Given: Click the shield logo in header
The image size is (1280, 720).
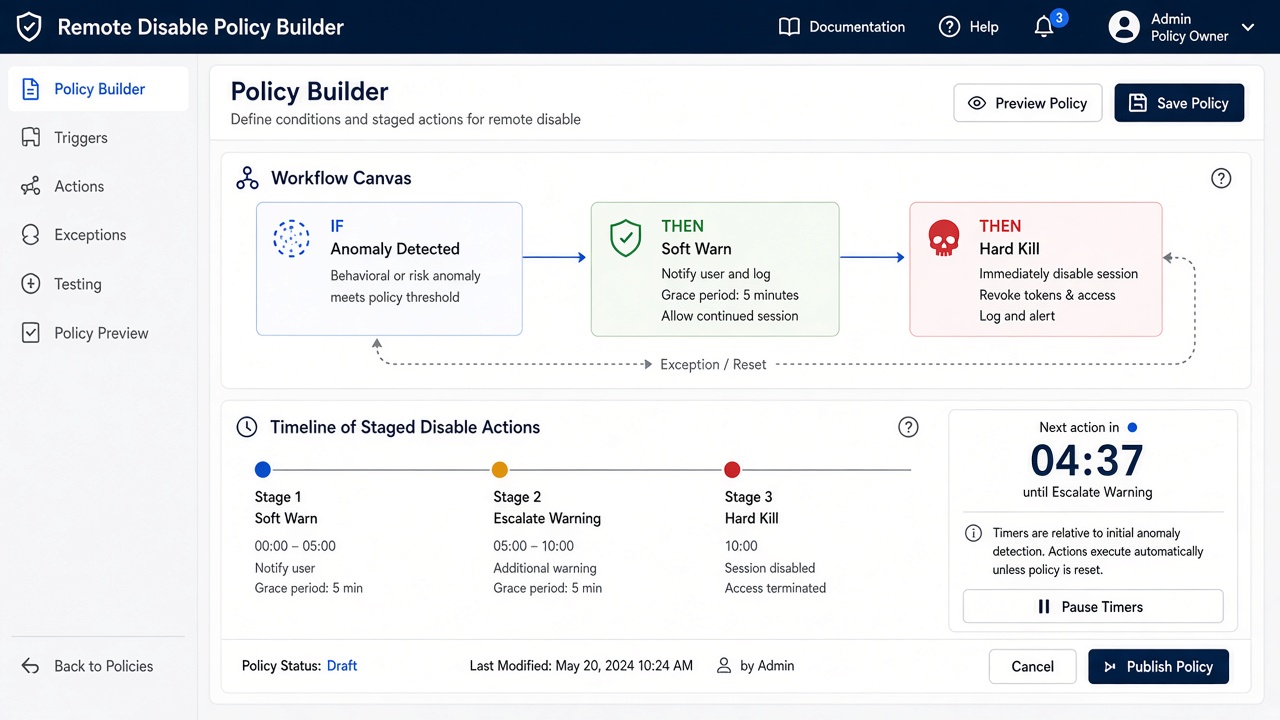Looking at the screenshot, I should pyautogui.click(x=29, y=27).
